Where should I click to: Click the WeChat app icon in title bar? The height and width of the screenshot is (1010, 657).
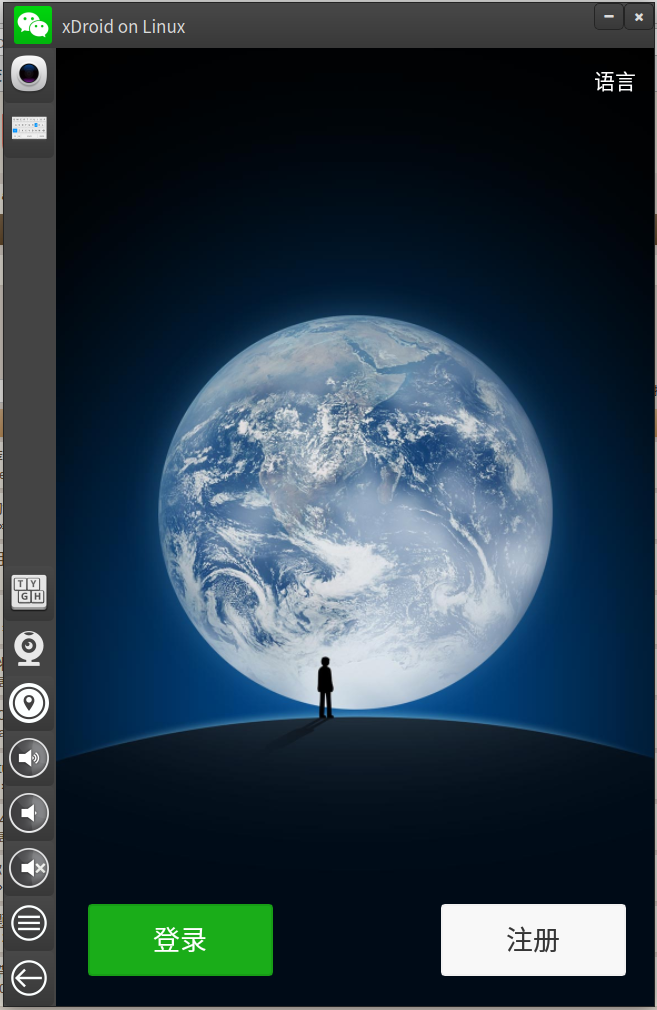pyautogui.click(x=32, y=25)
